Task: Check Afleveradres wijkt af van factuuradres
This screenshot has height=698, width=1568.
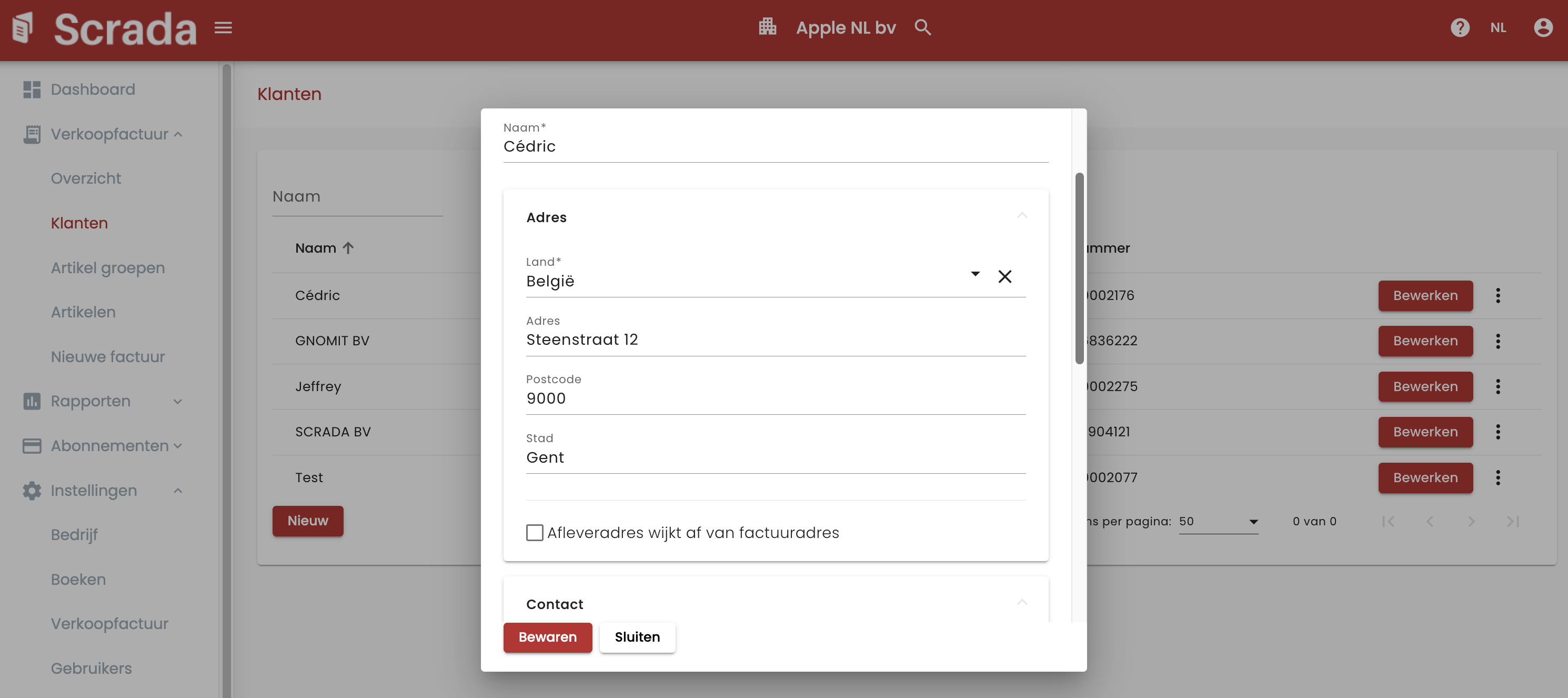Action: 535,532
